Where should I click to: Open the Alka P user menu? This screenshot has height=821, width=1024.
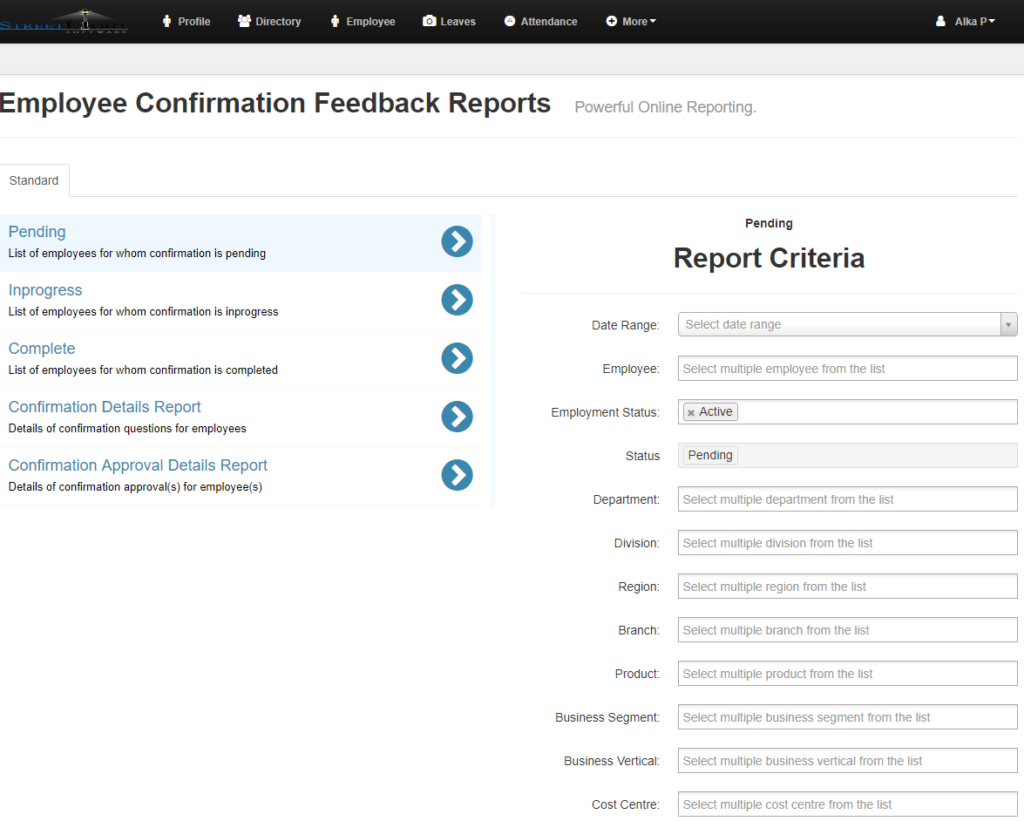click(x=964, y=20)
